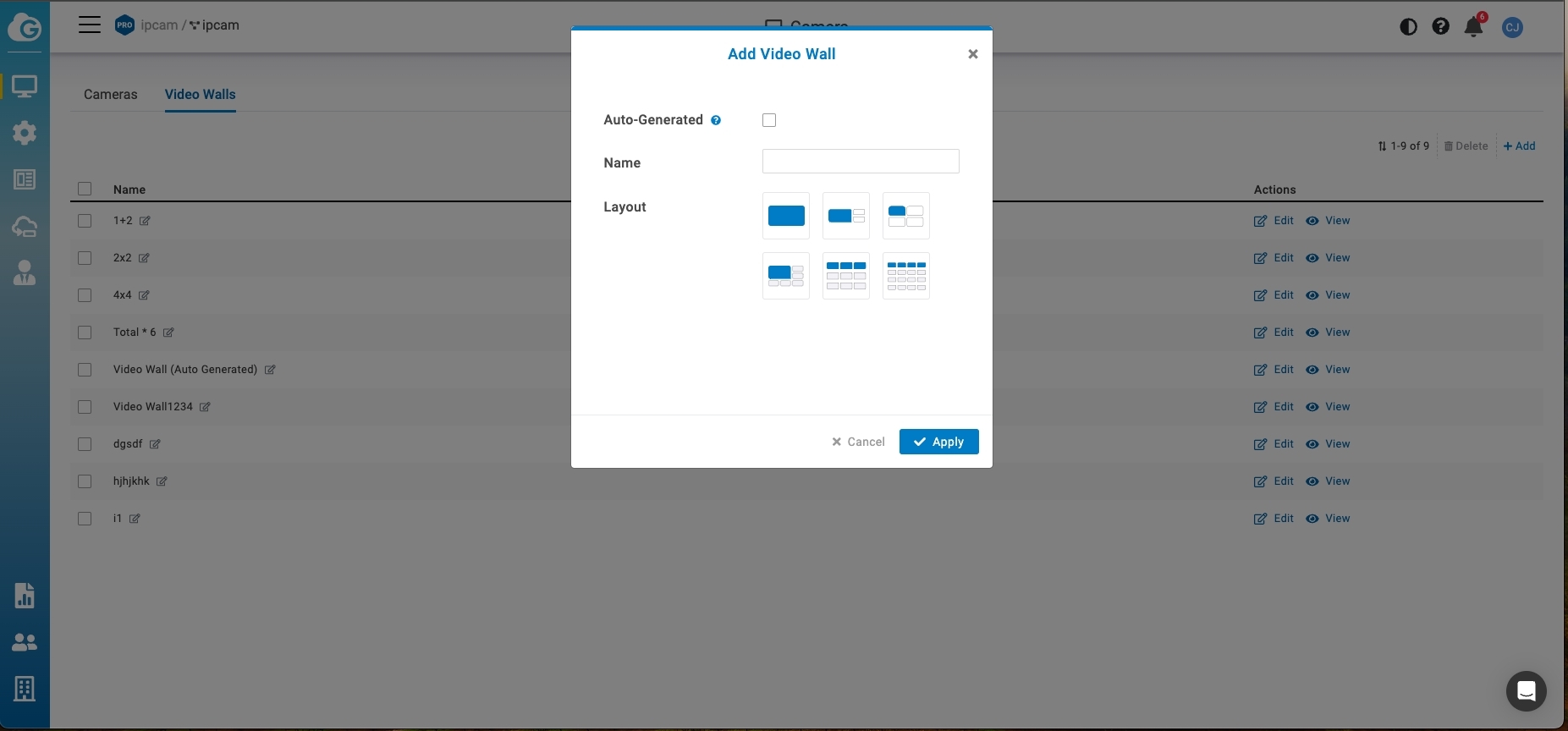The image size is (1568, 731).
Task: Check the box for 4x4 row
Action: (85, 295)
